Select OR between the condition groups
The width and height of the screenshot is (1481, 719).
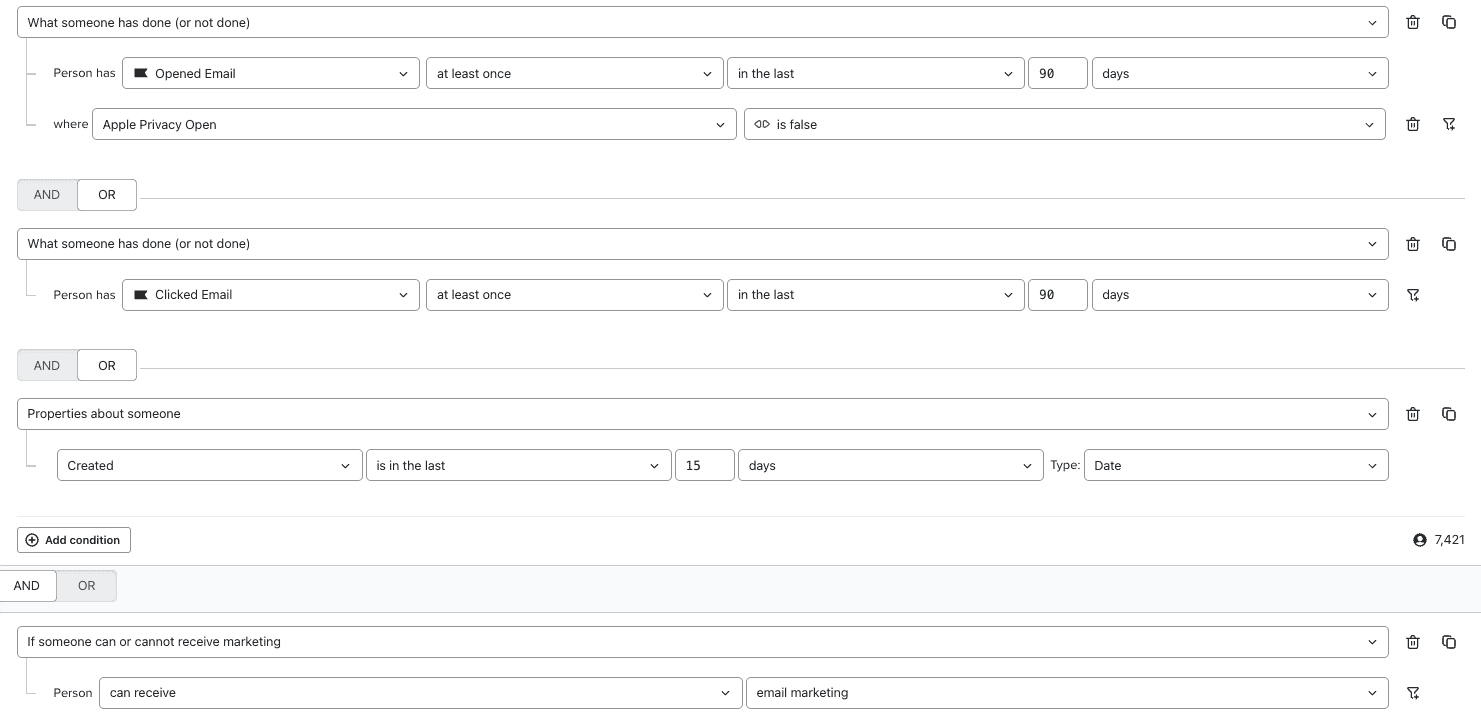coord(87,586)
